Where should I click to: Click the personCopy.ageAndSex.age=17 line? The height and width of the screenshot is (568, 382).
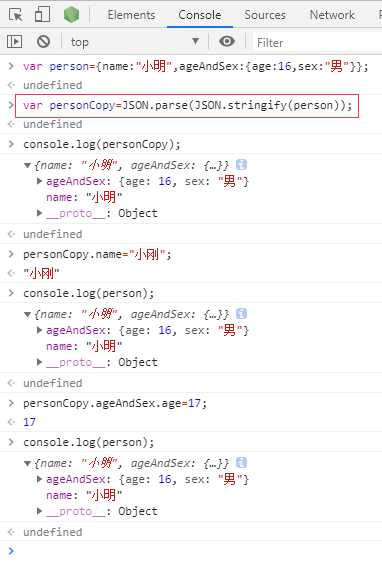(x=115, y=403)
